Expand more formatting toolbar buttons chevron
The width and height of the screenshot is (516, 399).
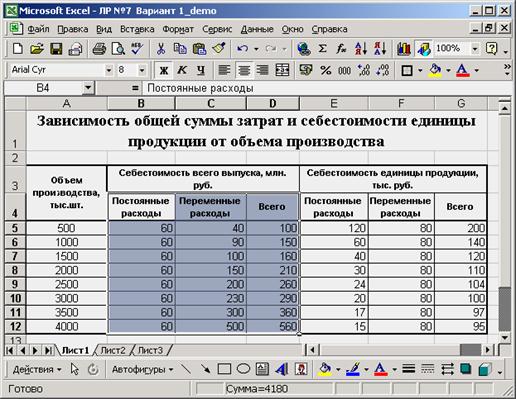coord(507,69)
